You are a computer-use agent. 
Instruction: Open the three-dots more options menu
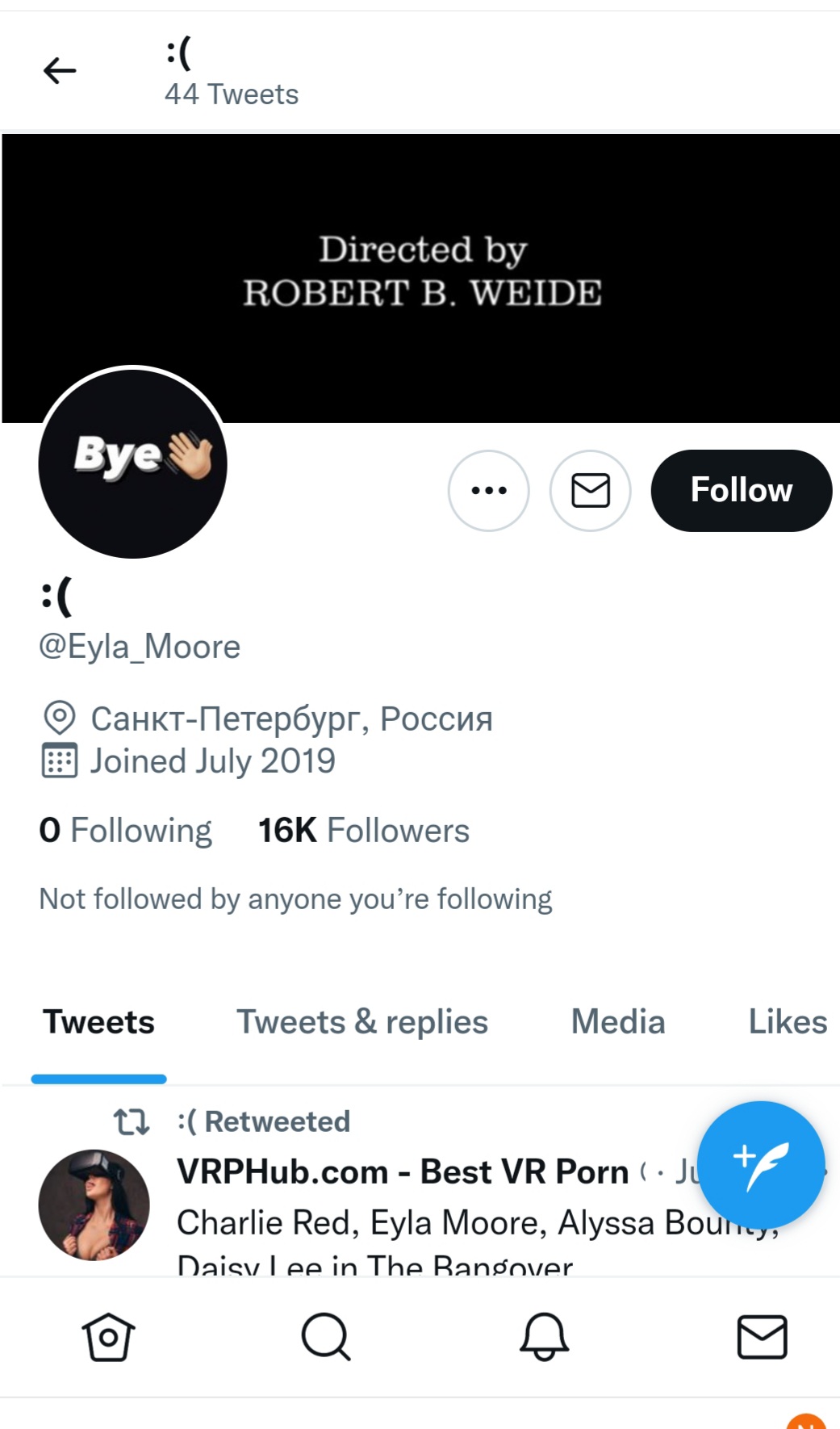[489, 490]
